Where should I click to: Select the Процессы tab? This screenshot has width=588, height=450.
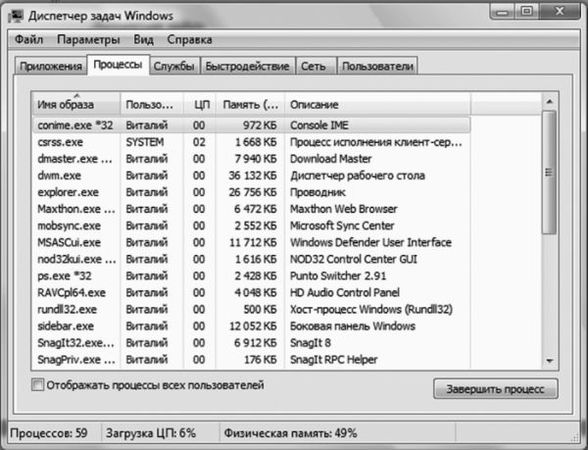(118, 65)
